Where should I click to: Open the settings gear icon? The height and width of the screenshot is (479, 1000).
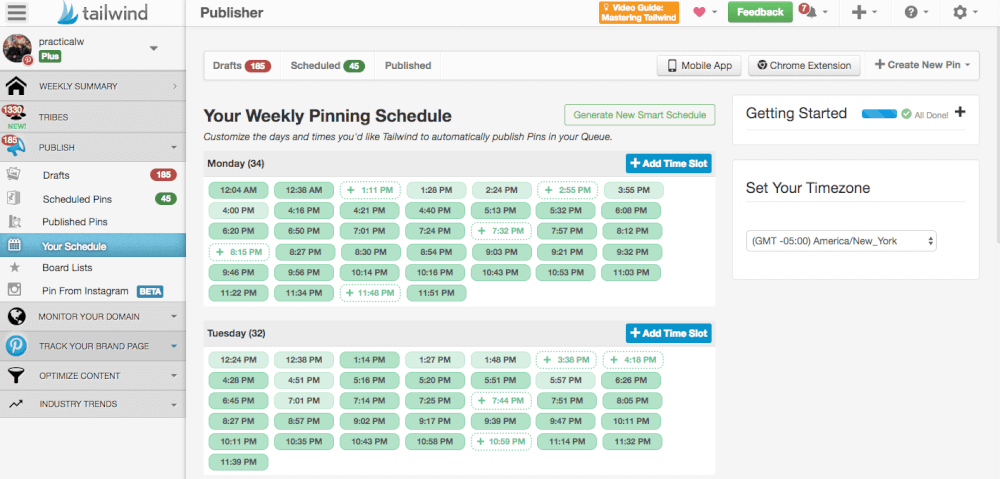pyautogui.click(x=960, y=12)
